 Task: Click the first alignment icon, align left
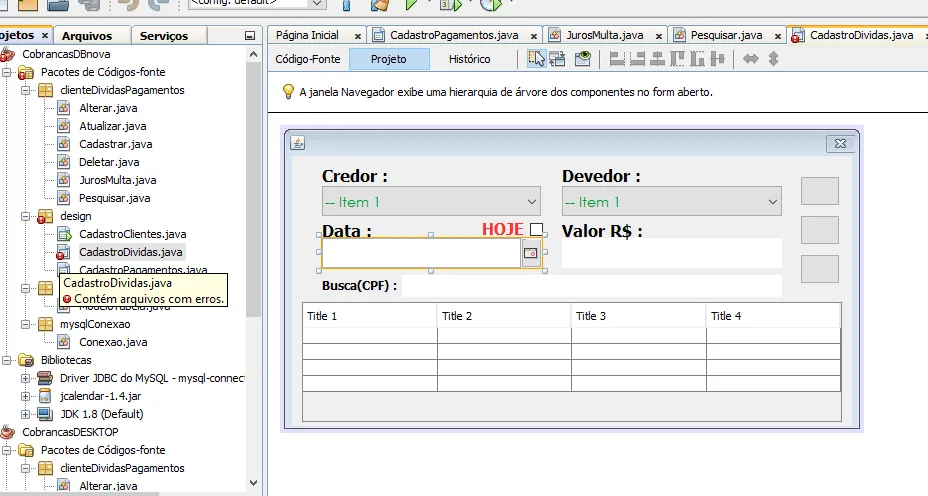pos(617,59)
